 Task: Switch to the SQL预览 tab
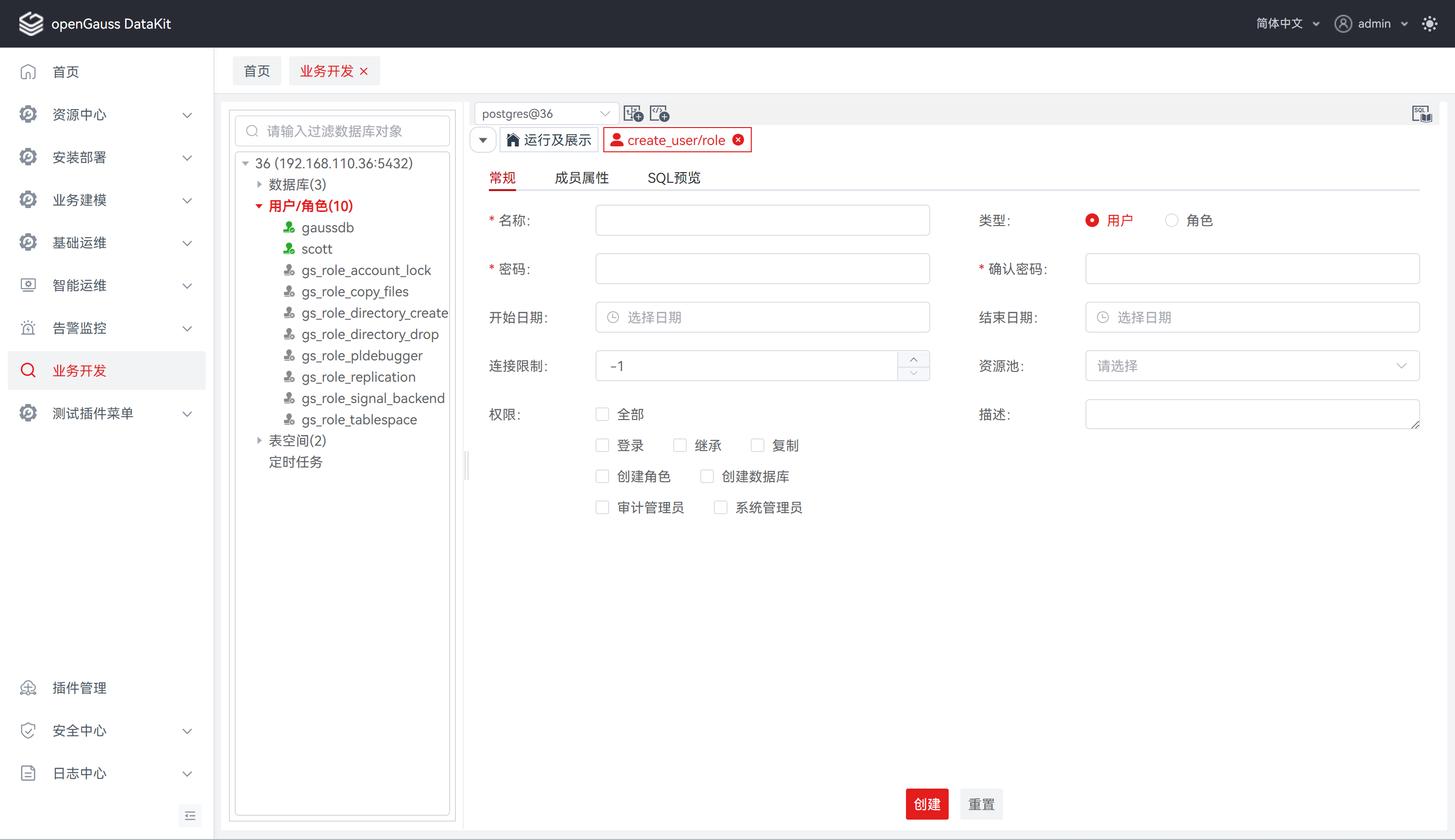[x=673, y=178]
